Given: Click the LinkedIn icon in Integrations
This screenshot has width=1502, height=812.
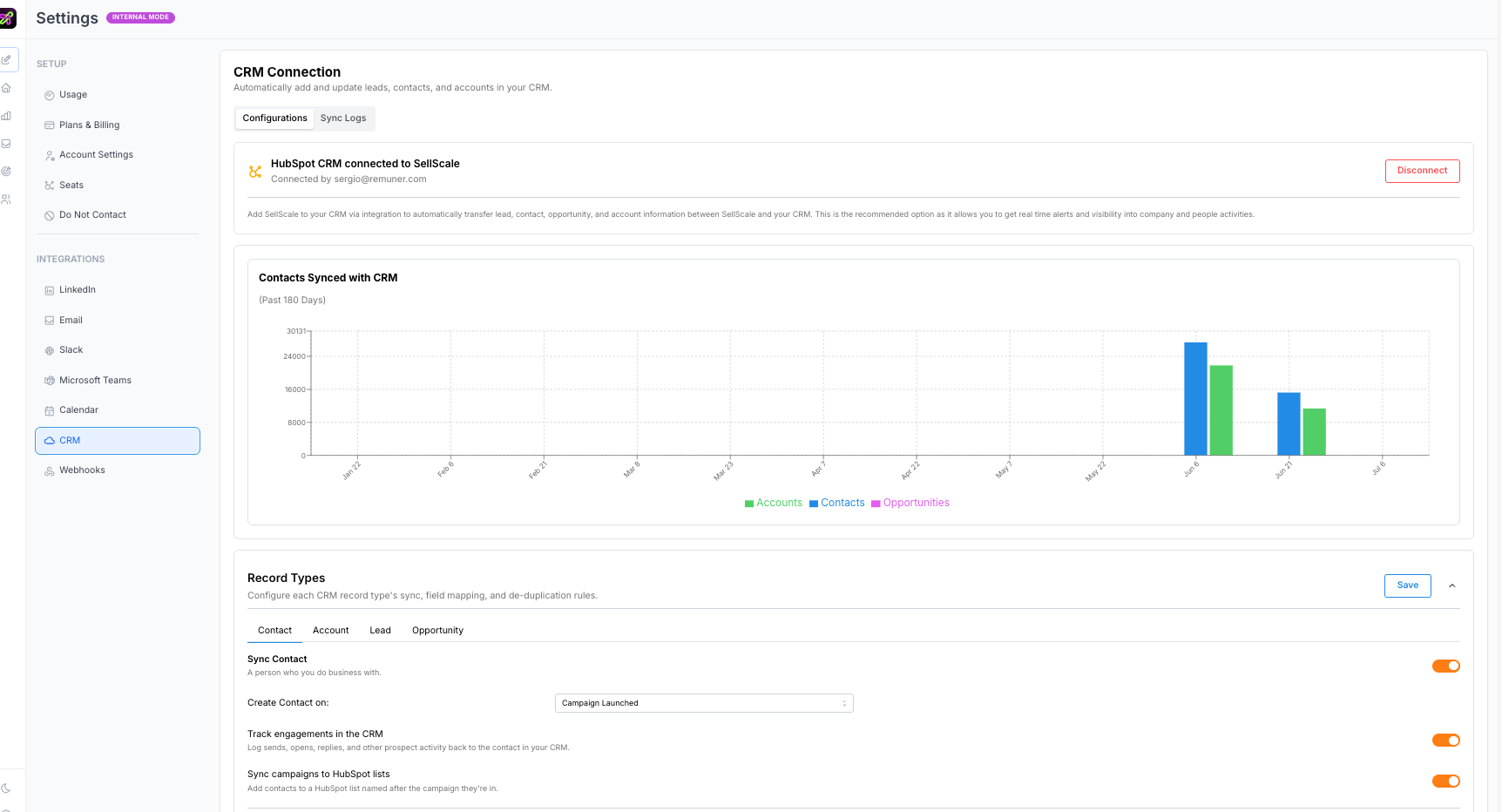Looking at the screenshot, I should [50, 290].
